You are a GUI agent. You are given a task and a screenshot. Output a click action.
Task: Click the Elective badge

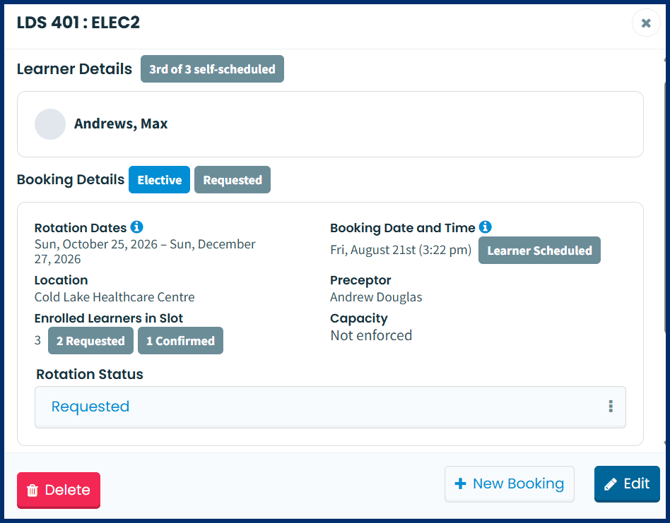tap(159, 180)
